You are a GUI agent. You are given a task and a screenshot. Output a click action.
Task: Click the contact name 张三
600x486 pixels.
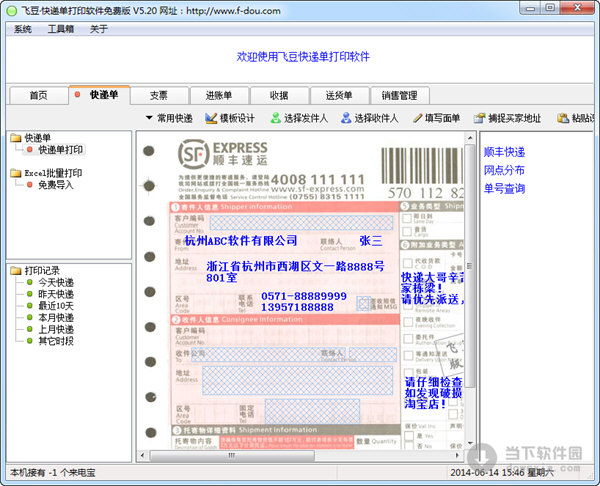pyautogui.click(x=371, y=241)
